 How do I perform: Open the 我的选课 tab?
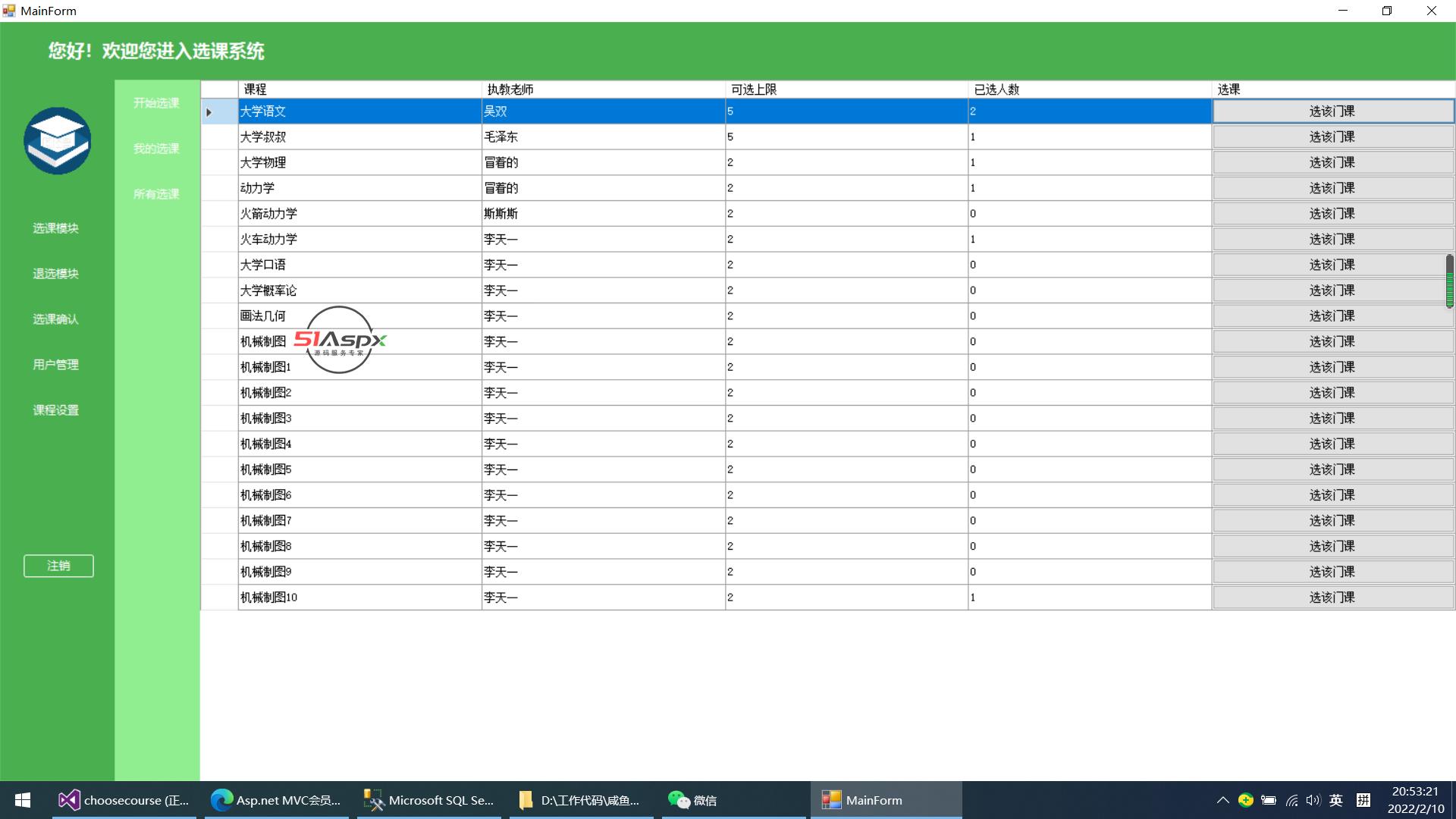[x=156, y=149]
